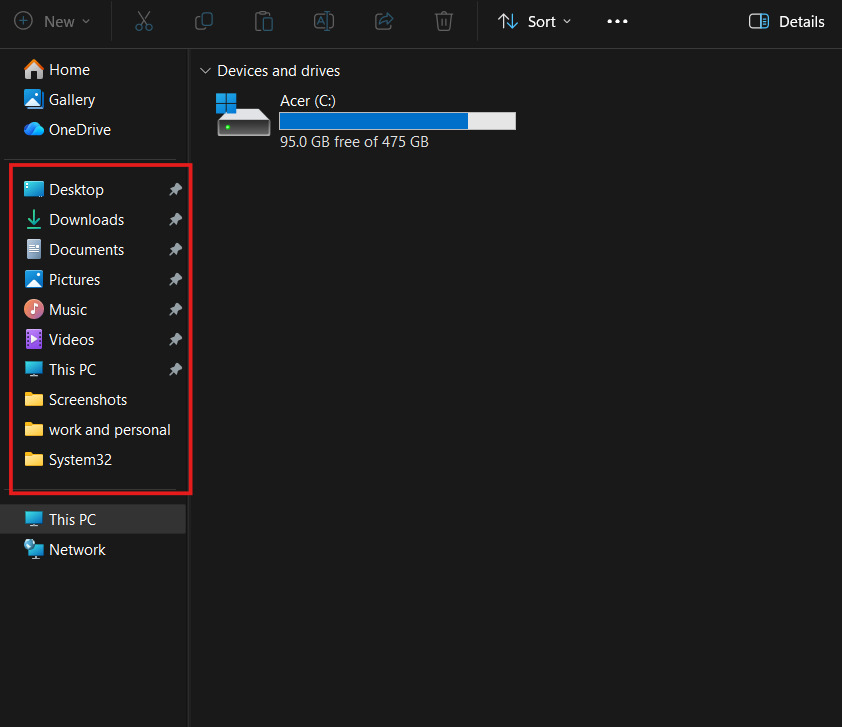
Task: Open the See more three-dots menu
Action: tap(617, 21)
